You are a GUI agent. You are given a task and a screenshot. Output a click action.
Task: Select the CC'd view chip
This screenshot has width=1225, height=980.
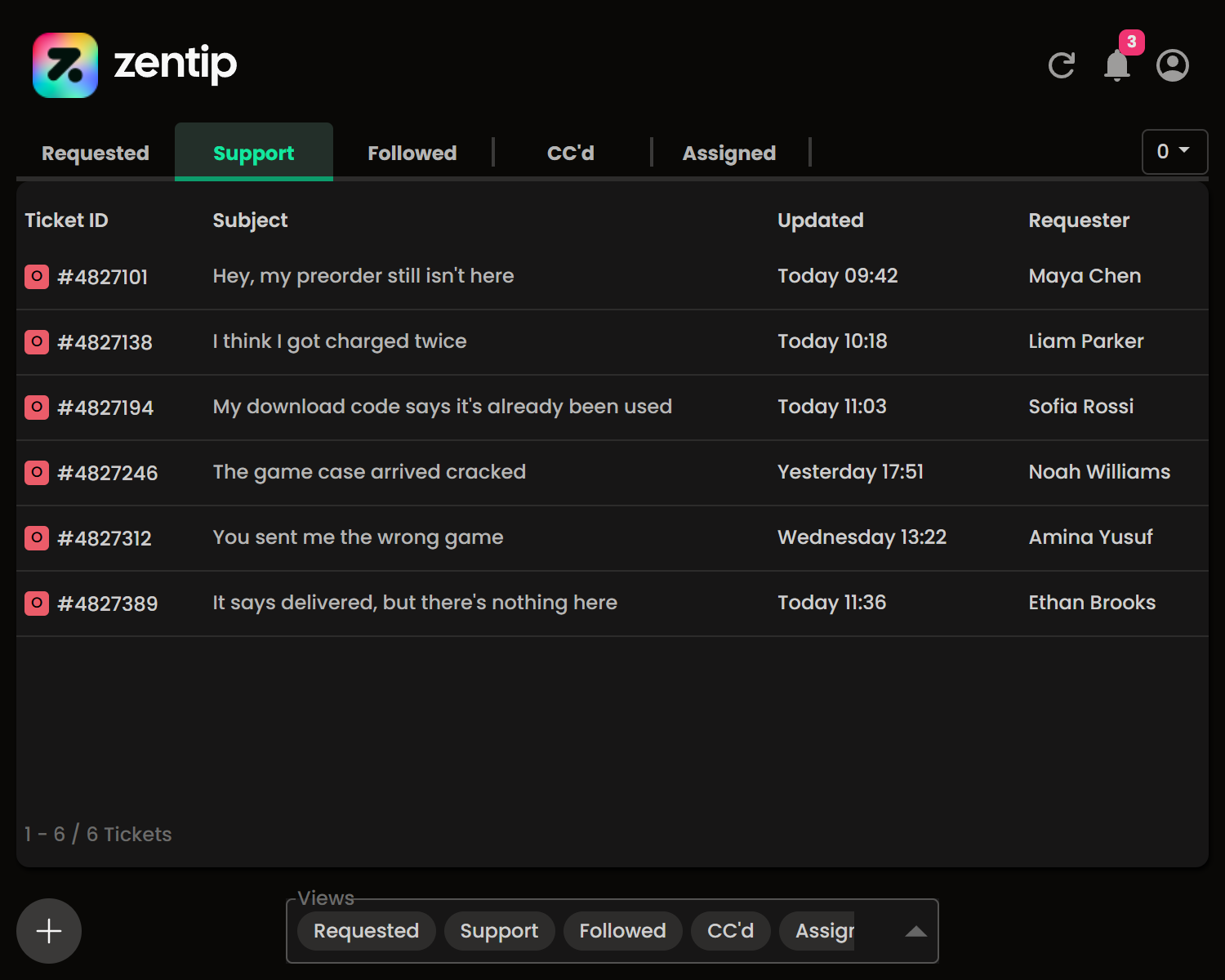click(x=731, y=931)
